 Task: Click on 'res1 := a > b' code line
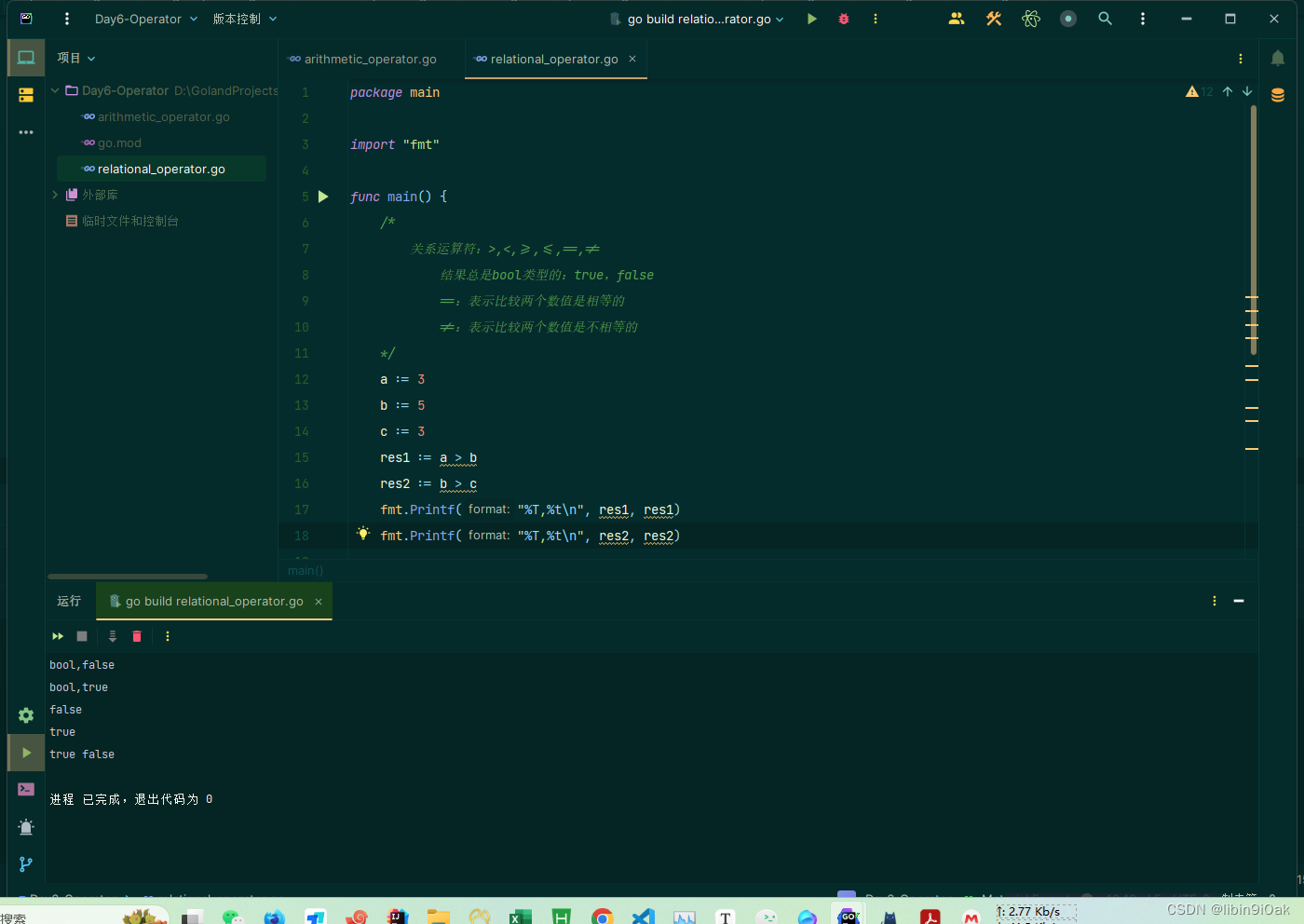(428, 457)
